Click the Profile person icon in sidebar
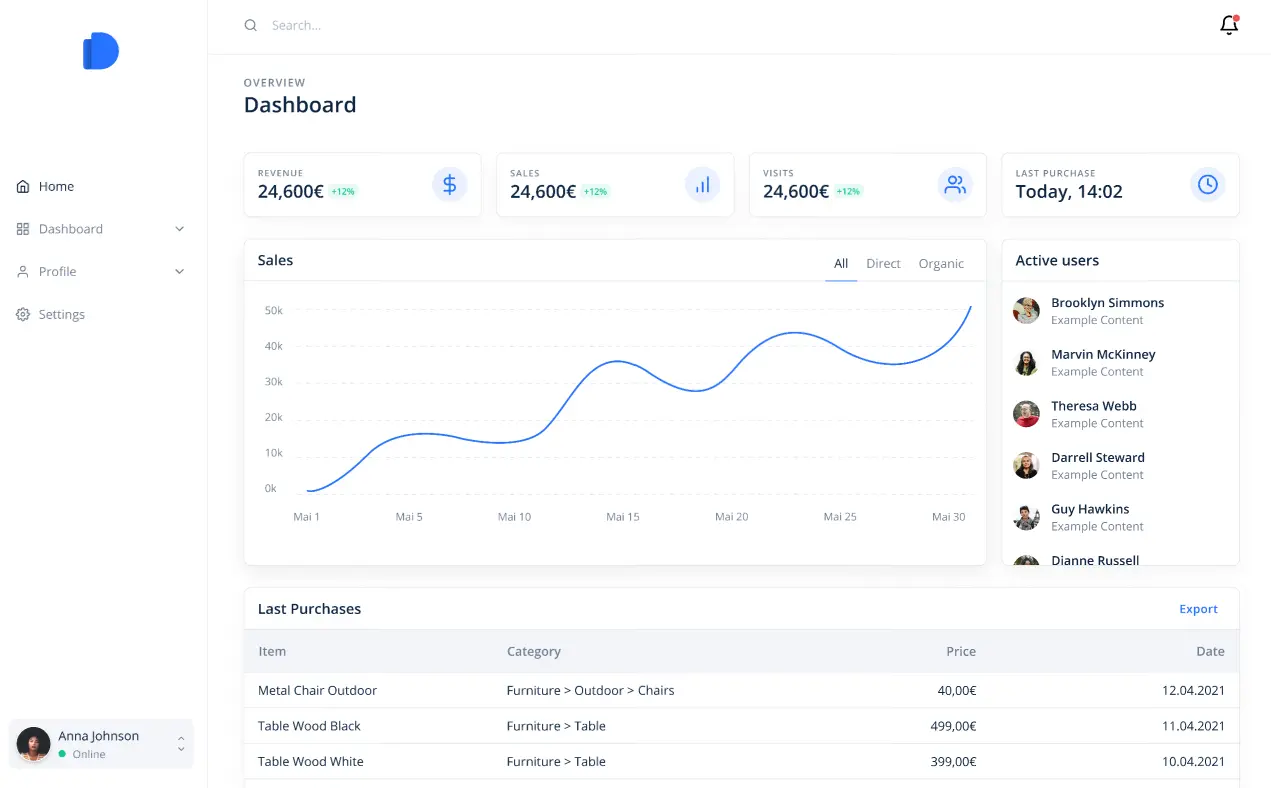 click(23, 271)
